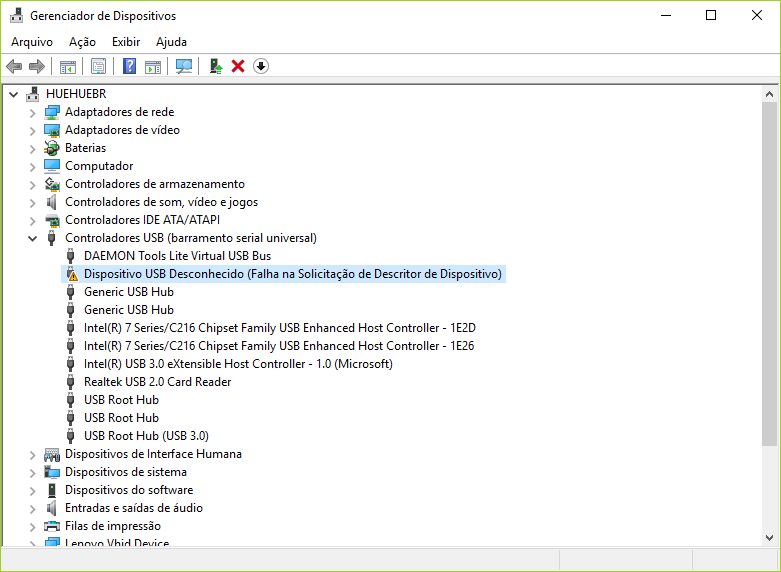This screenshot has height=572, width=781.
Task: Expand Controladores de som, vídeo e jogos
Action: [x=33, y=202]
